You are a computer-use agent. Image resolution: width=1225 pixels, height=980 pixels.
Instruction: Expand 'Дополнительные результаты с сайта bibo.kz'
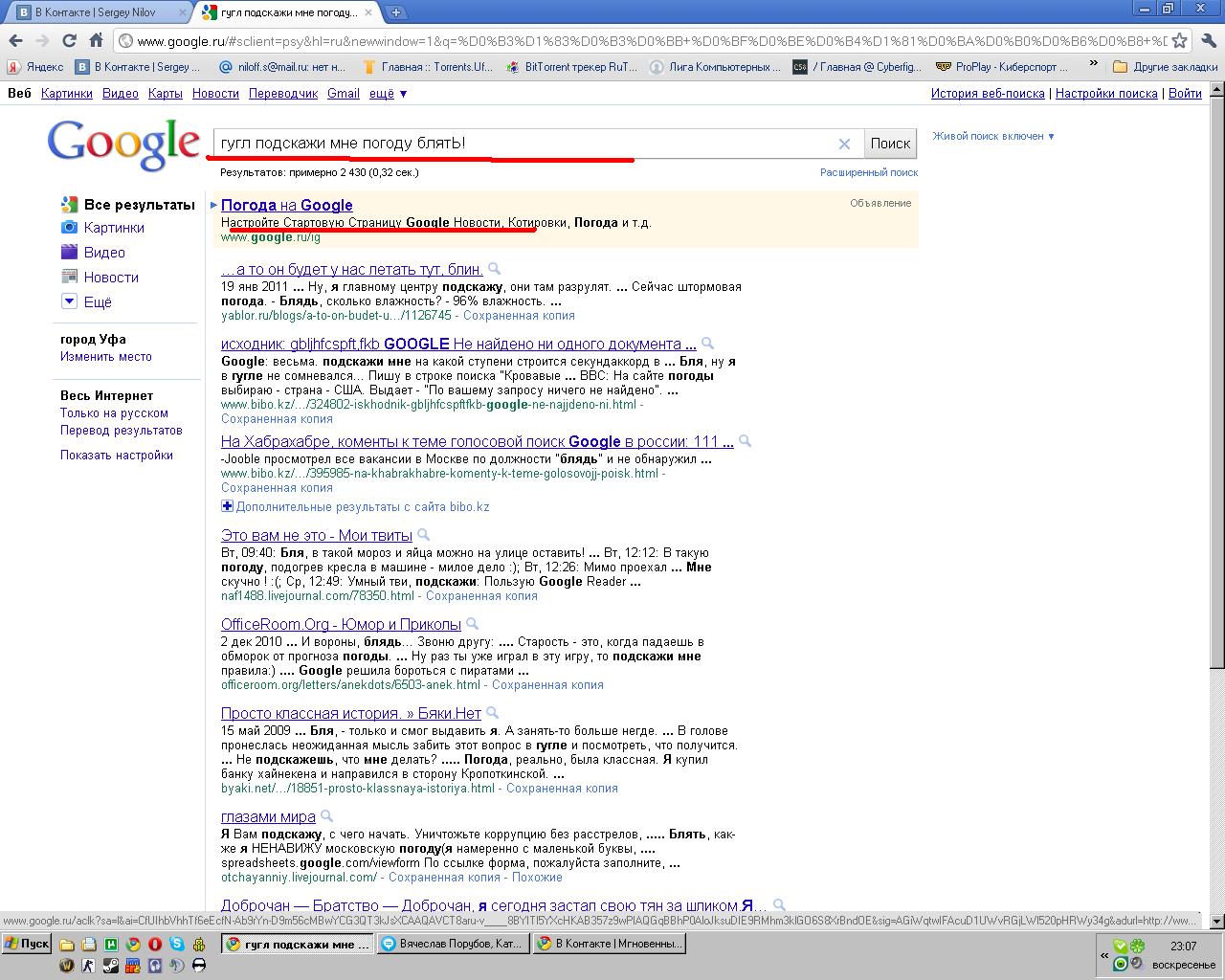(355, 506)
